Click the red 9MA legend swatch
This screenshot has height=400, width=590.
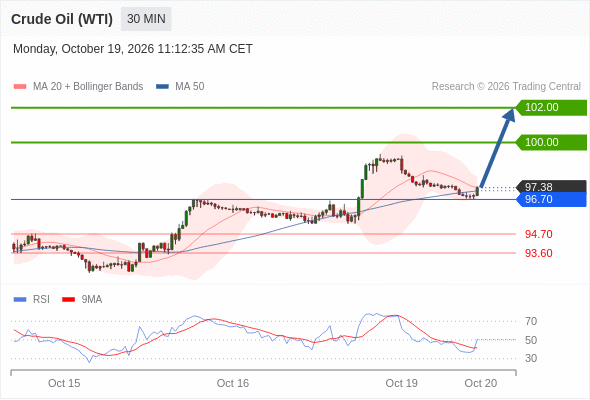pos(68,300)
